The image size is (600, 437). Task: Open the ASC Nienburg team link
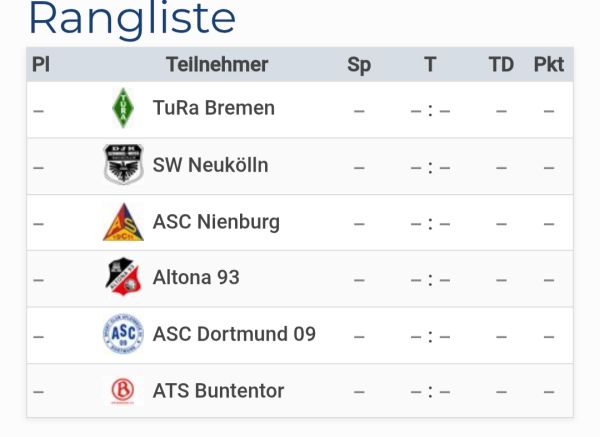(x=216, y=222)
